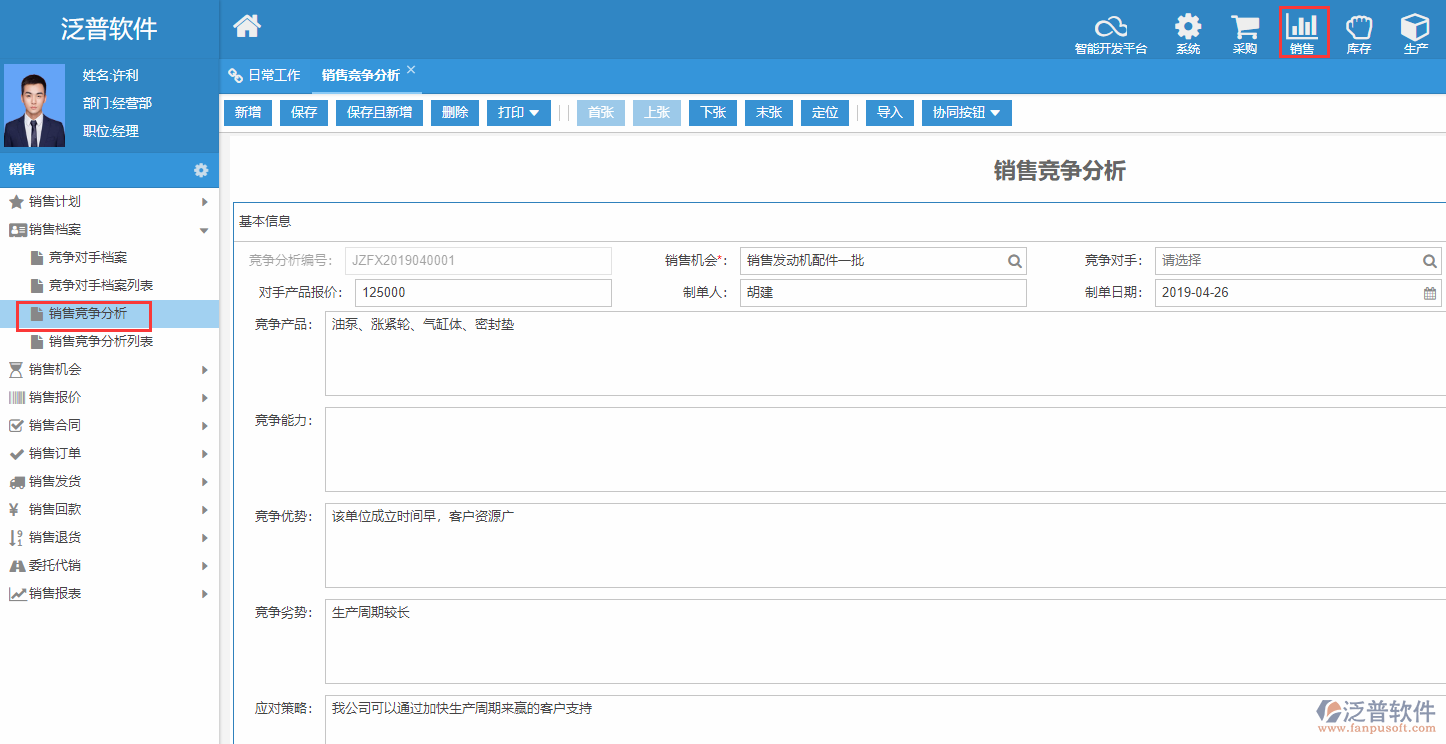Open the calendar picker for 制单日期
This screenshot has height=744, width=1446.
pyautogui.click(x=1430, y=293)
